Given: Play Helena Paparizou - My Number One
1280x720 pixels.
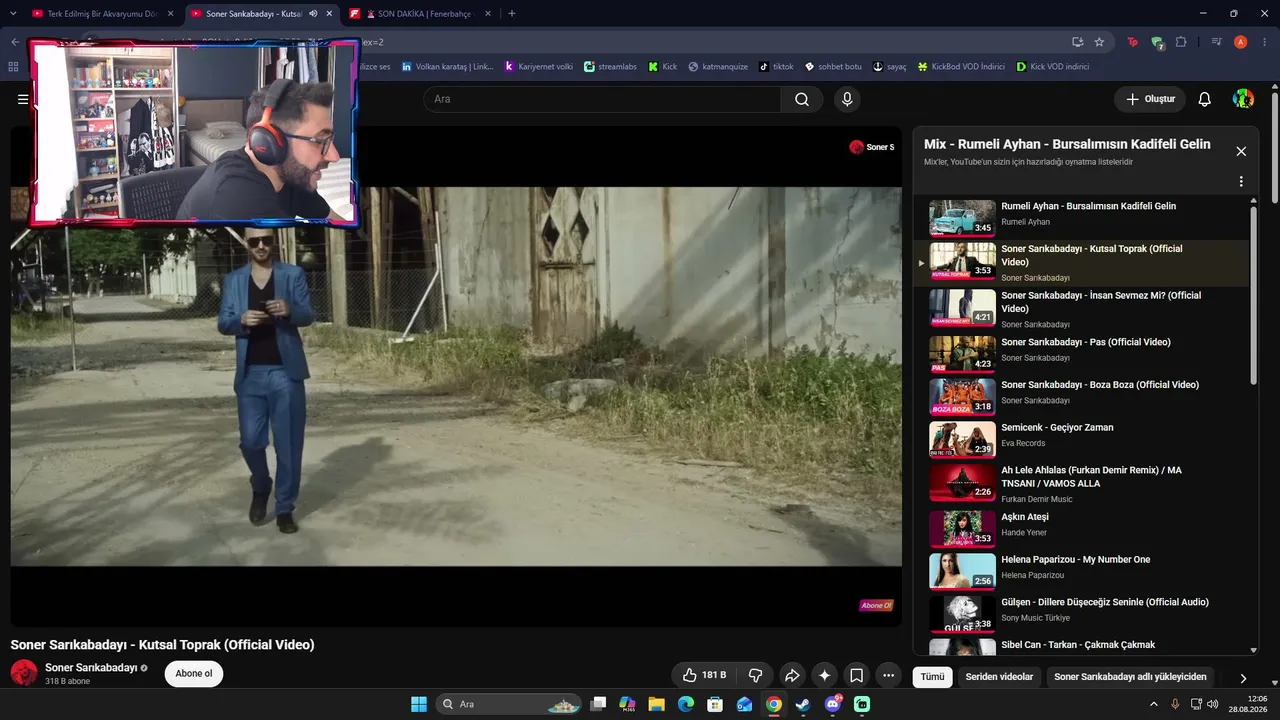Looking at the screenshot, I should 1080,571.
